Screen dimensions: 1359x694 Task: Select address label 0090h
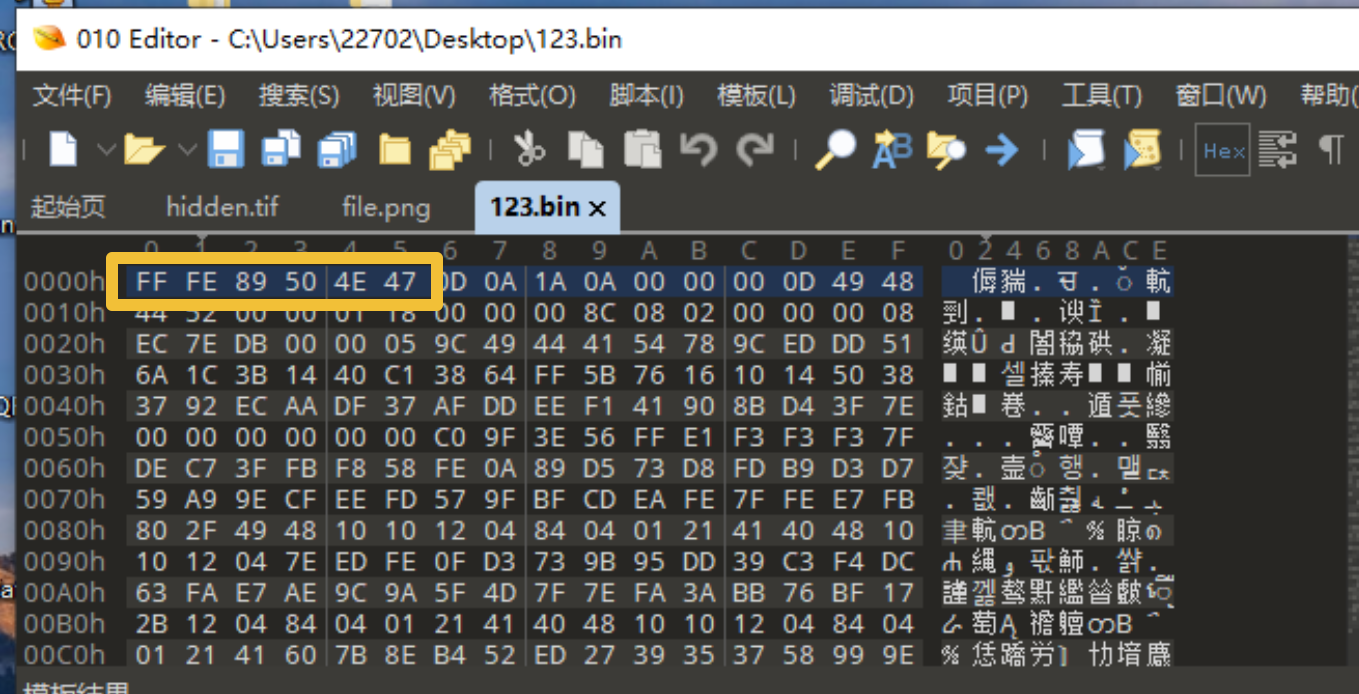pos(64,561)
